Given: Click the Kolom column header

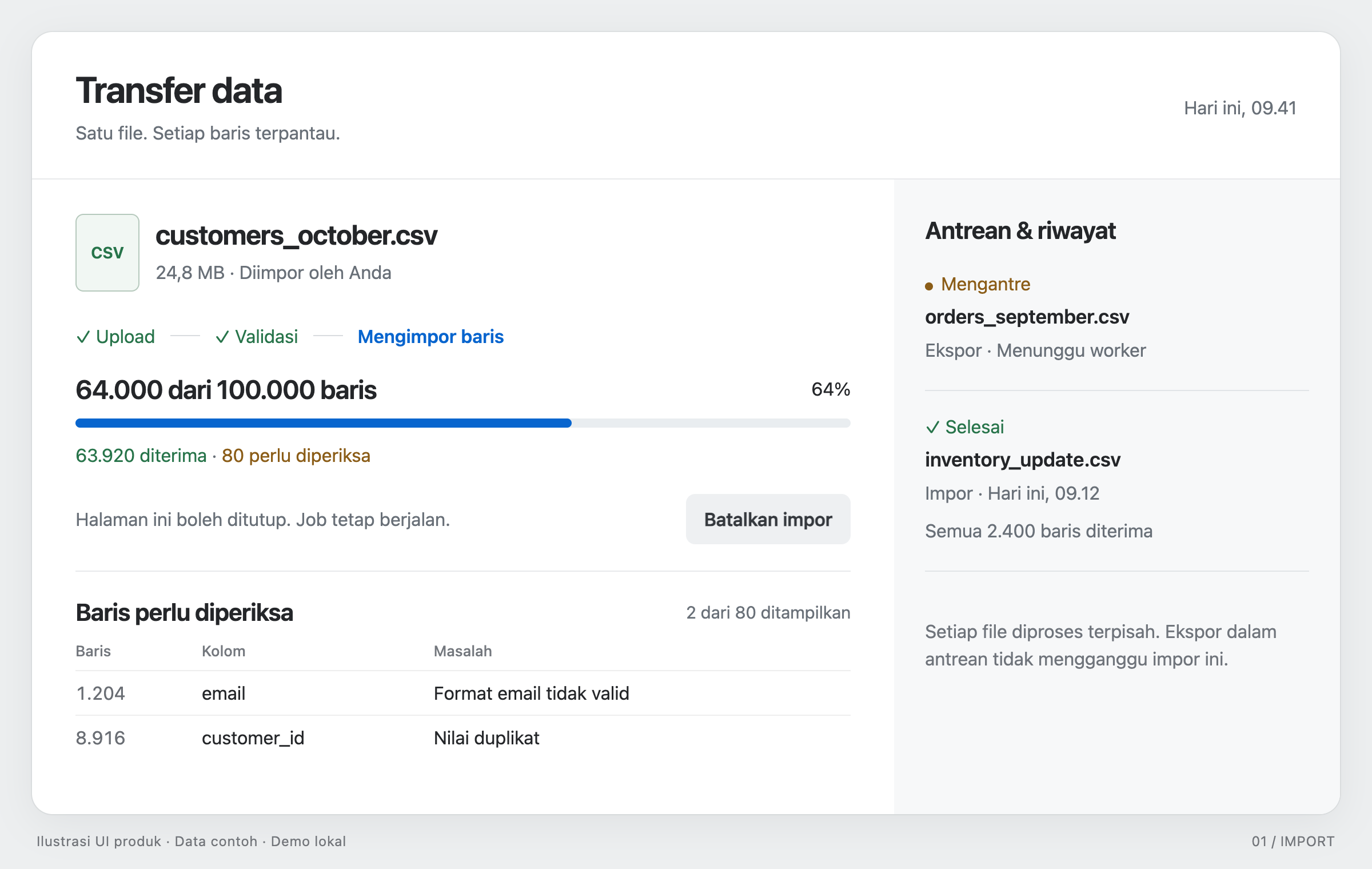Looking at the screenshot, I should coord(224,651).
